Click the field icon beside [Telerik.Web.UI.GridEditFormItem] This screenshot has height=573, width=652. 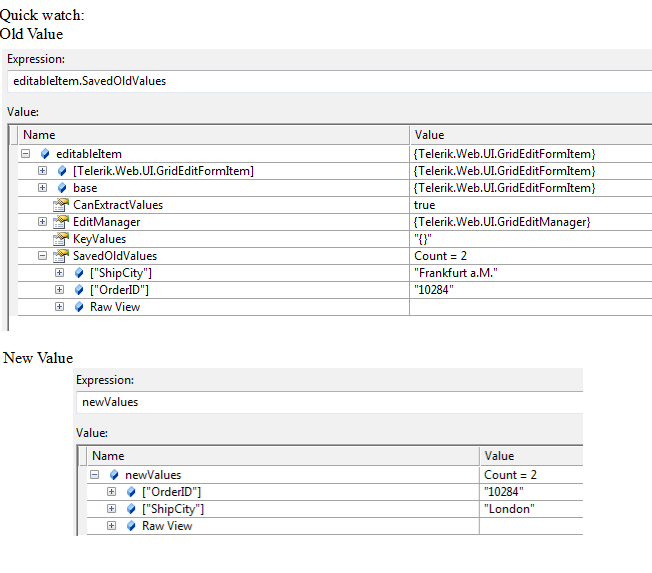(62, 171)
